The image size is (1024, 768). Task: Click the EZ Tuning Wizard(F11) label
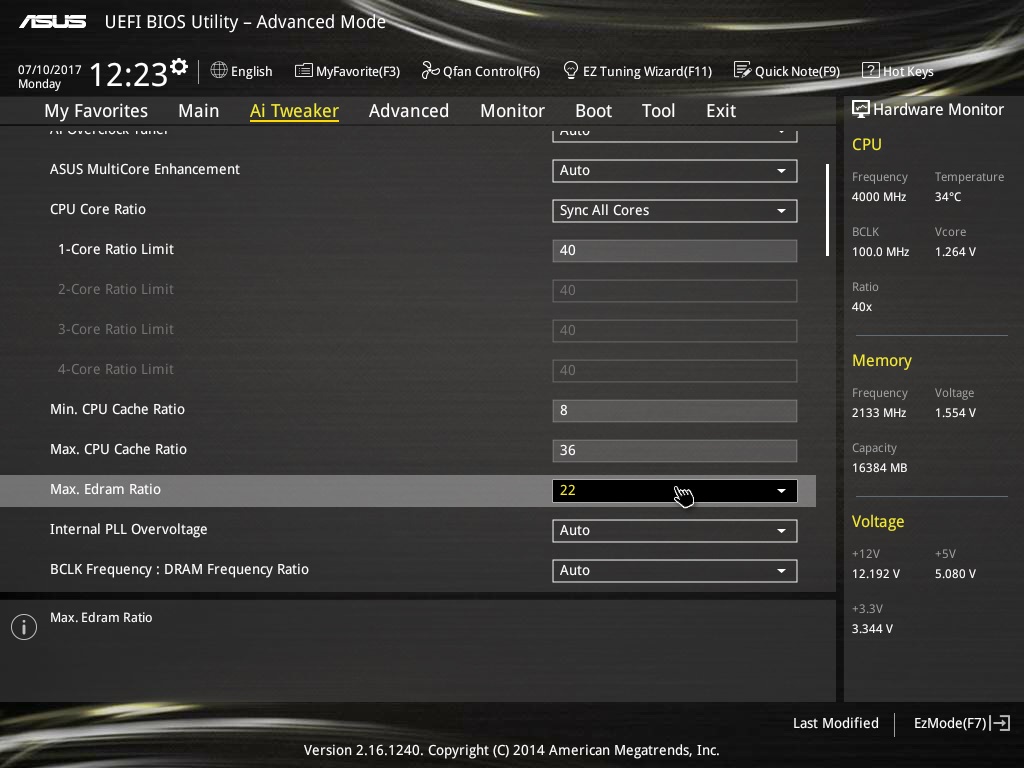click(x=647, y=71)
